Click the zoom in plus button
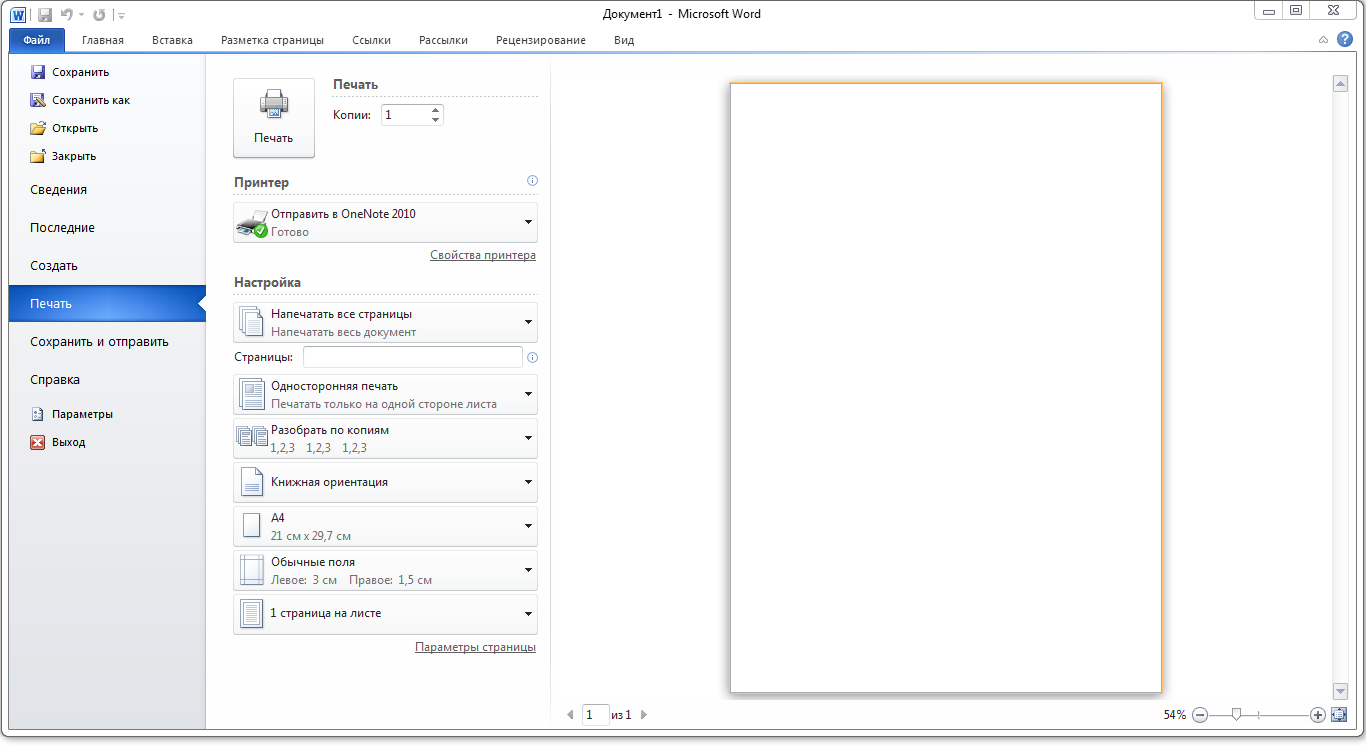This screenshot has height=746, width=1366. (x=1317, y=715)
